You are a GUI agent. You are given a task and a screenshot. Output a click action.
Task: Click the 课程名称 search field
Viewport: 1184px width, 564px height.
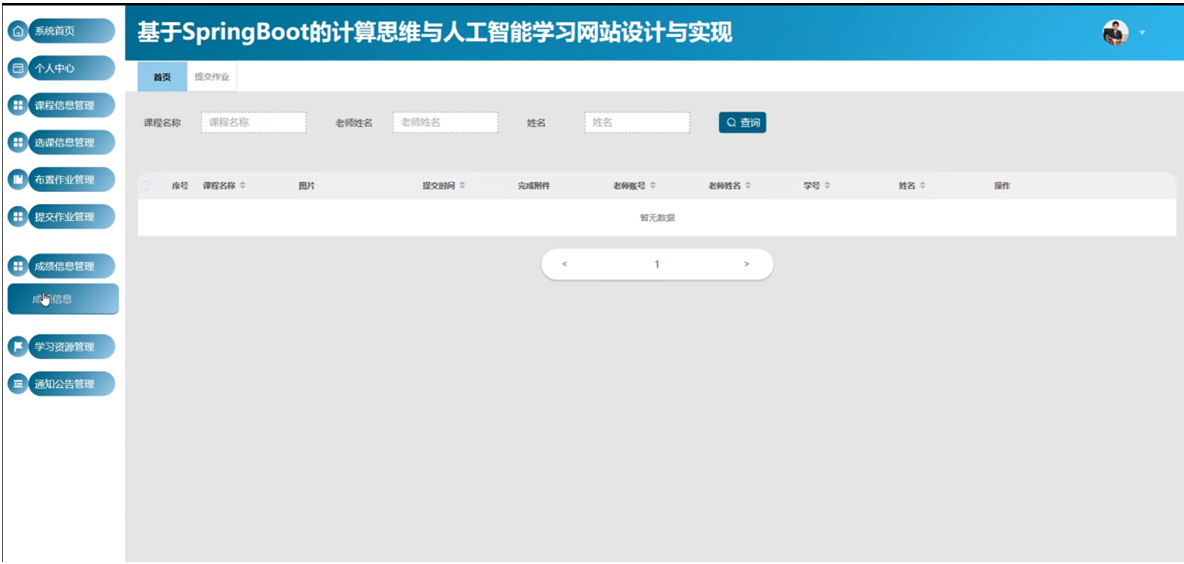coord(254,122)
